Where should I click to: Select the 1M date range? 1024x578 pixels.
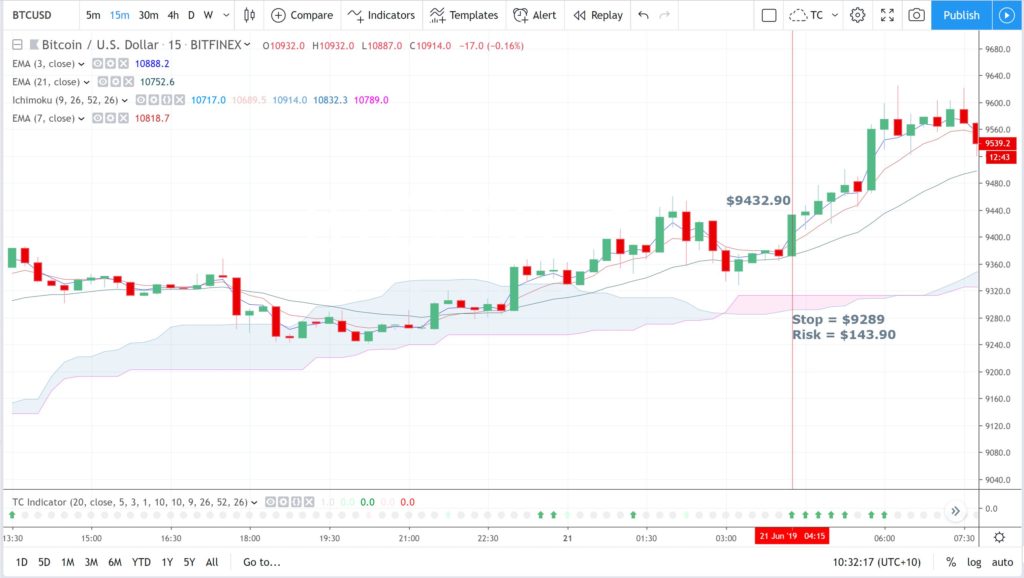coord(67,562)
